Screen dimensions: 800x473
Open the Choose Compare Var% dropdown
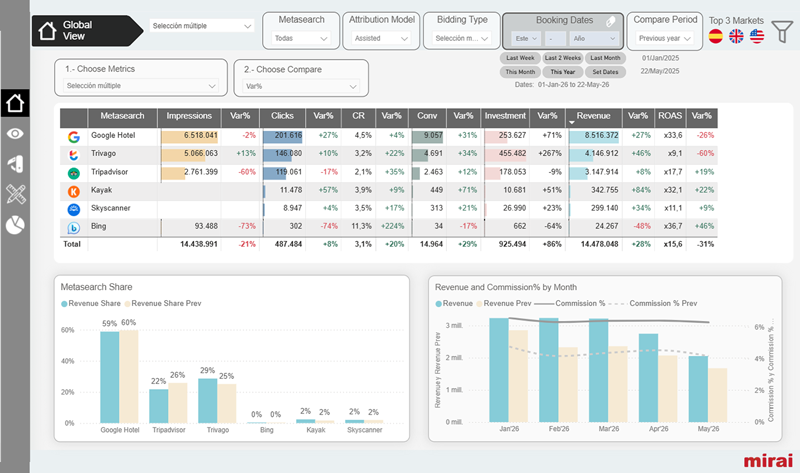301,86
